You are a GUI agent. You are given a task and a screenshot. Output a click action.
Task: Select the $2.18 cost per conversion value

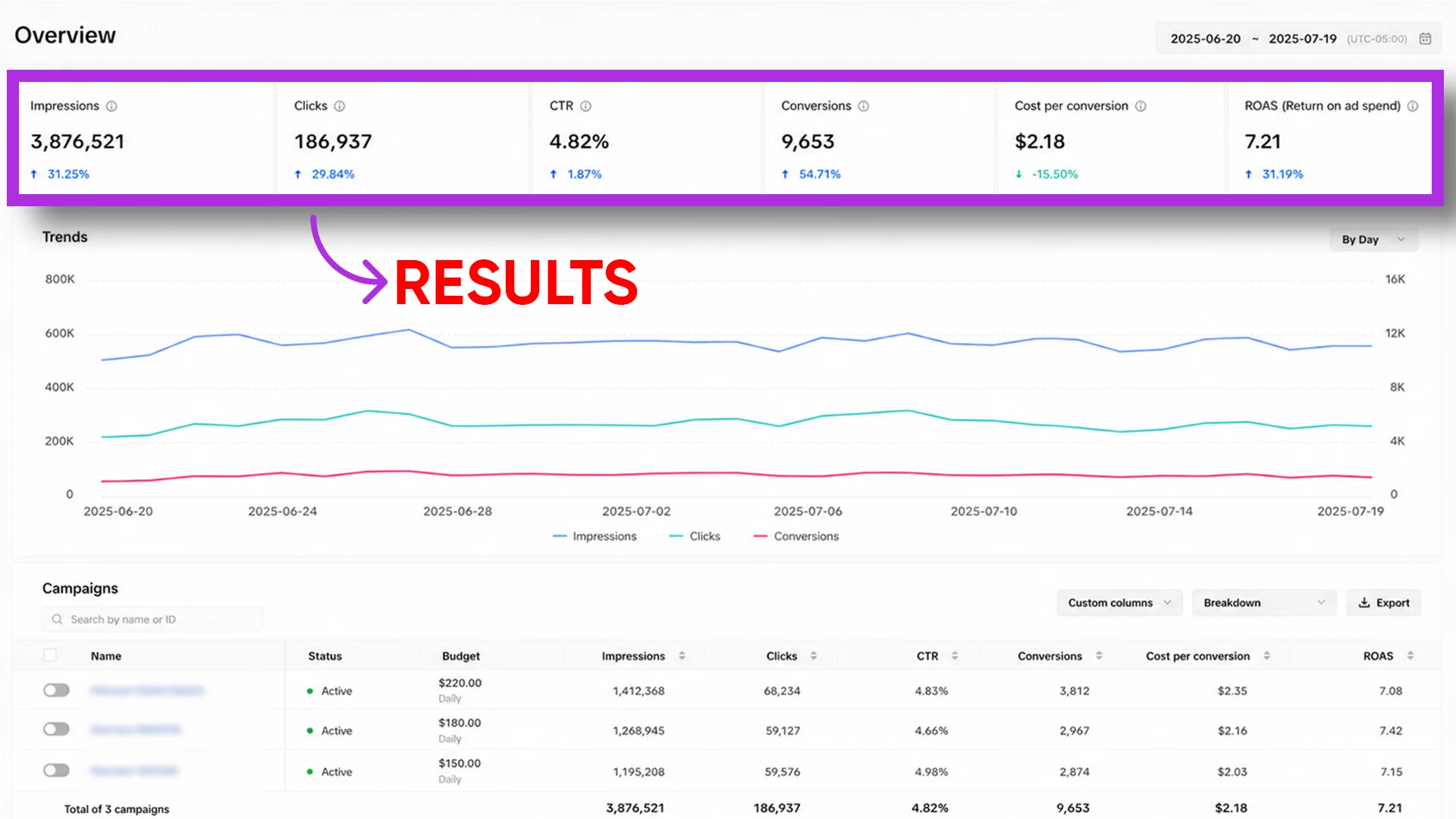coord(1040,142)
